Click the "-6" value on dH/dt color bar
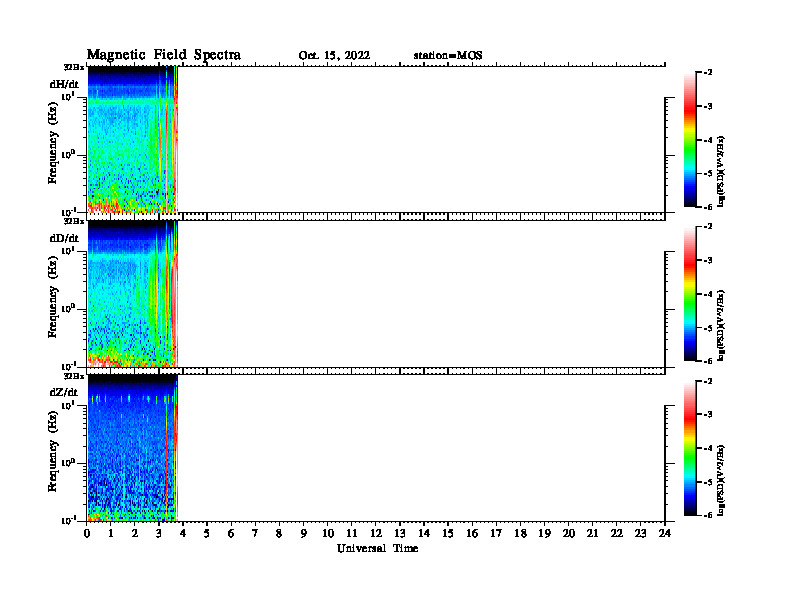The height and width of the screenshot is (612, 792). coord(708,207)
